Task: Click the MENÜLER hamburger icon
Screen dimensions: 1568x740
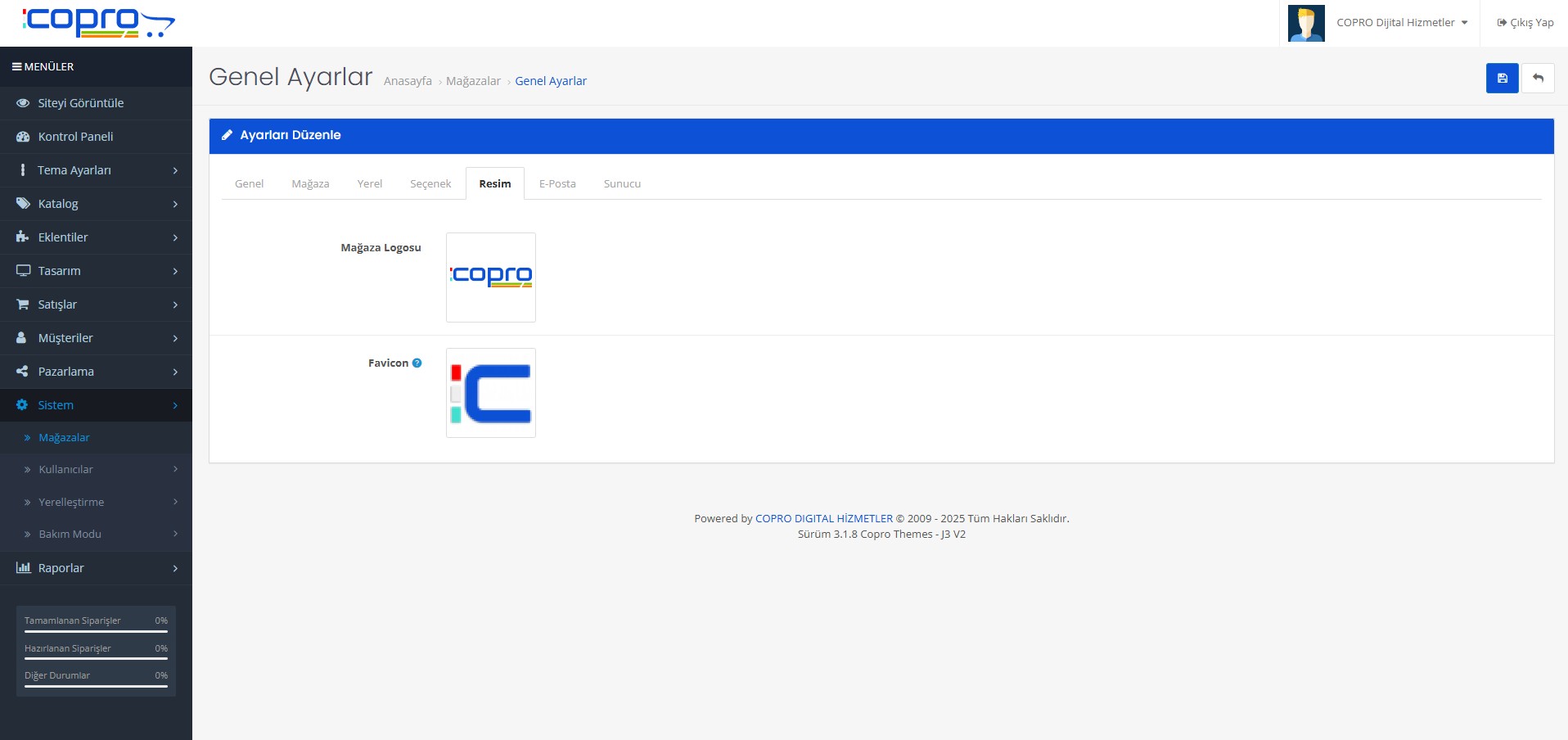Action: click(16, 67)
